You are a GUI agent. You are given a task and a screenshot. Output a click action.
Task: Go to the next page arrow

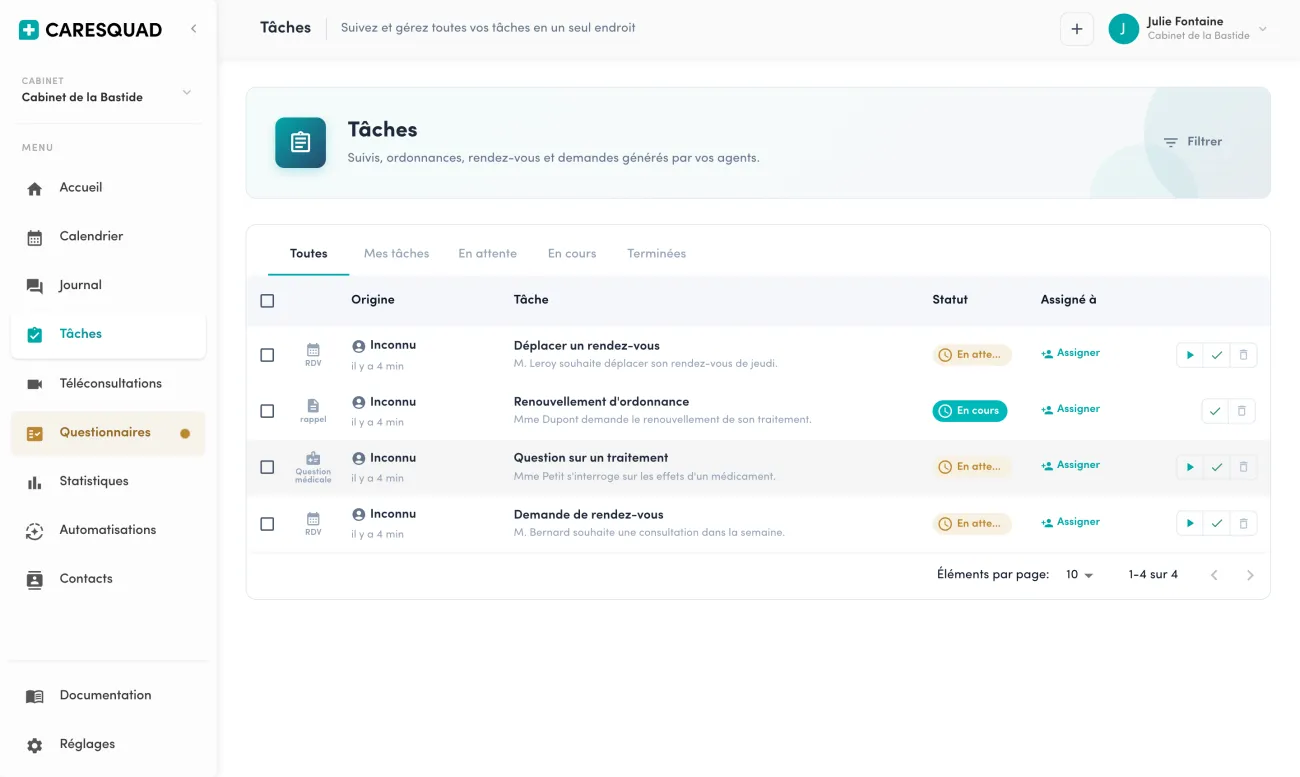pyautogui.click(x=1250, y=575)
